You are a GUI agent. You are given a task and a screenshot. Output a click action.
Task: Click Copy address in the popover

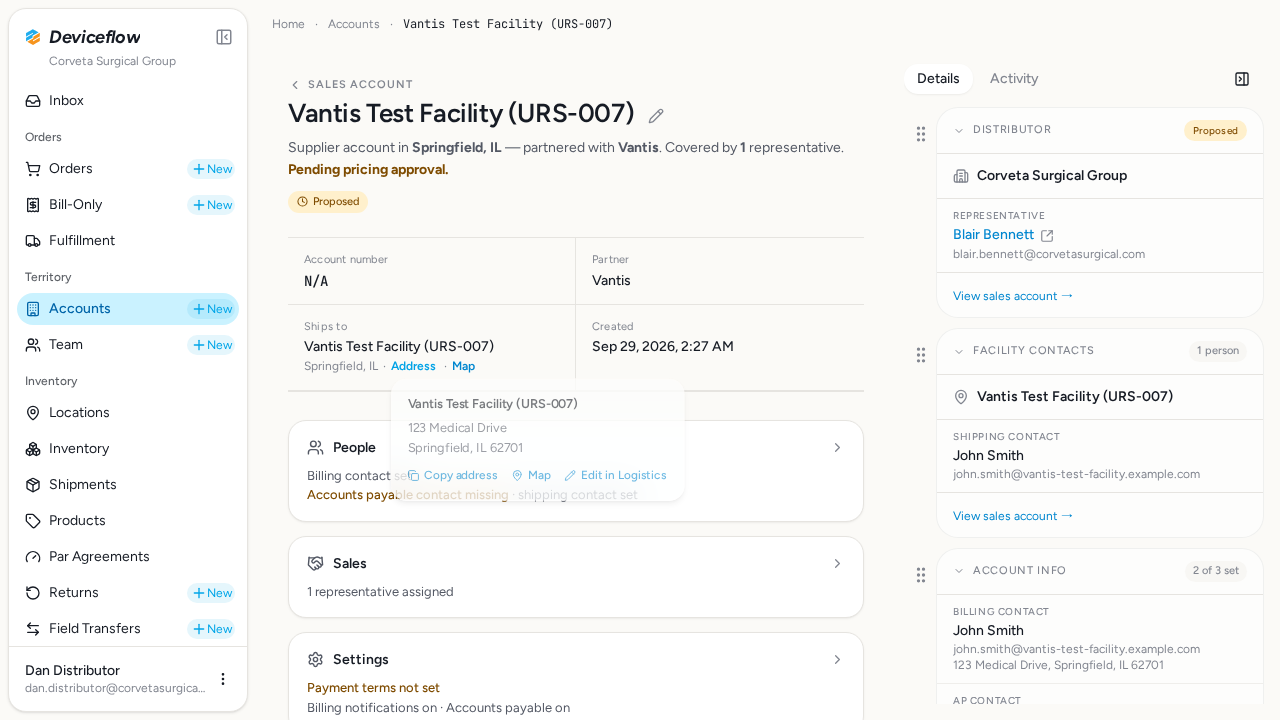coord(453,476)
